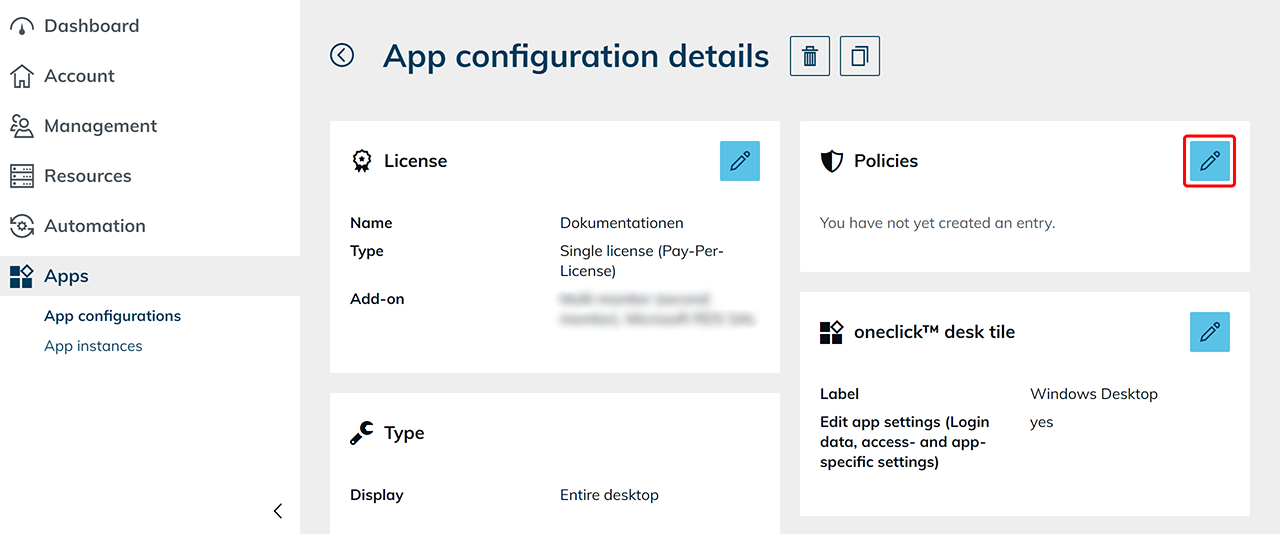Open the Management menu item
This screenshot has width=1280, height=534.
pyautogui.click(x=100, y=126)
